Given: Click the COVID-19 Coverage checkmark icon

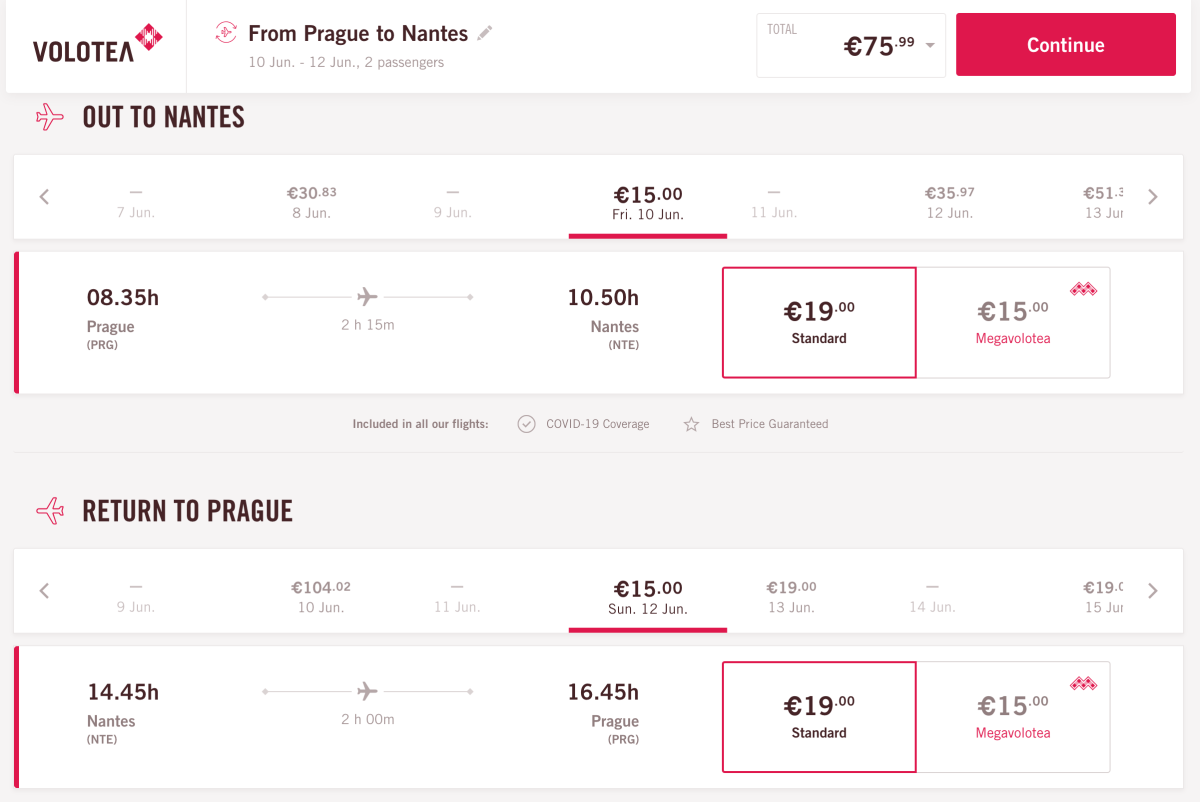Looking at the screenshot, I should (527, 424).
